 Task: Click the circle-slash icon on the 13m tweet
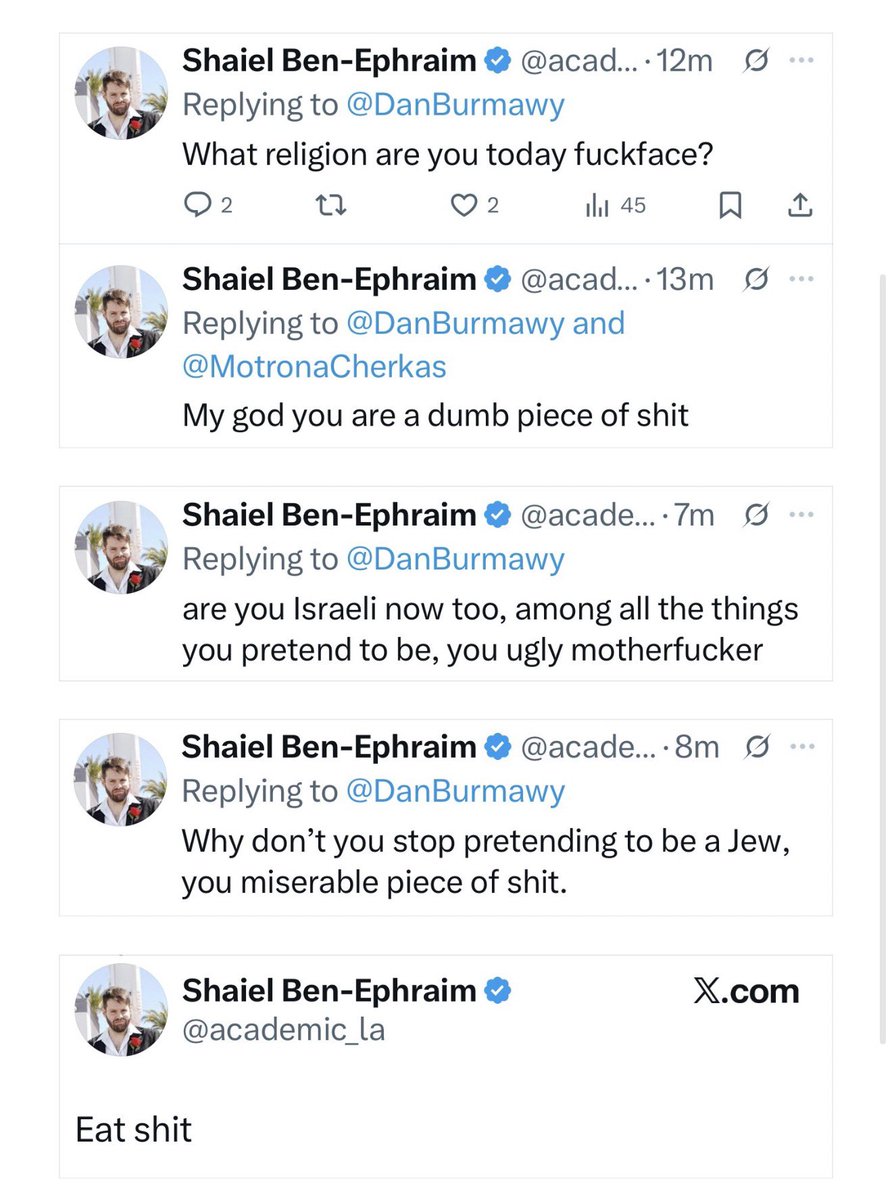(758, 280)
